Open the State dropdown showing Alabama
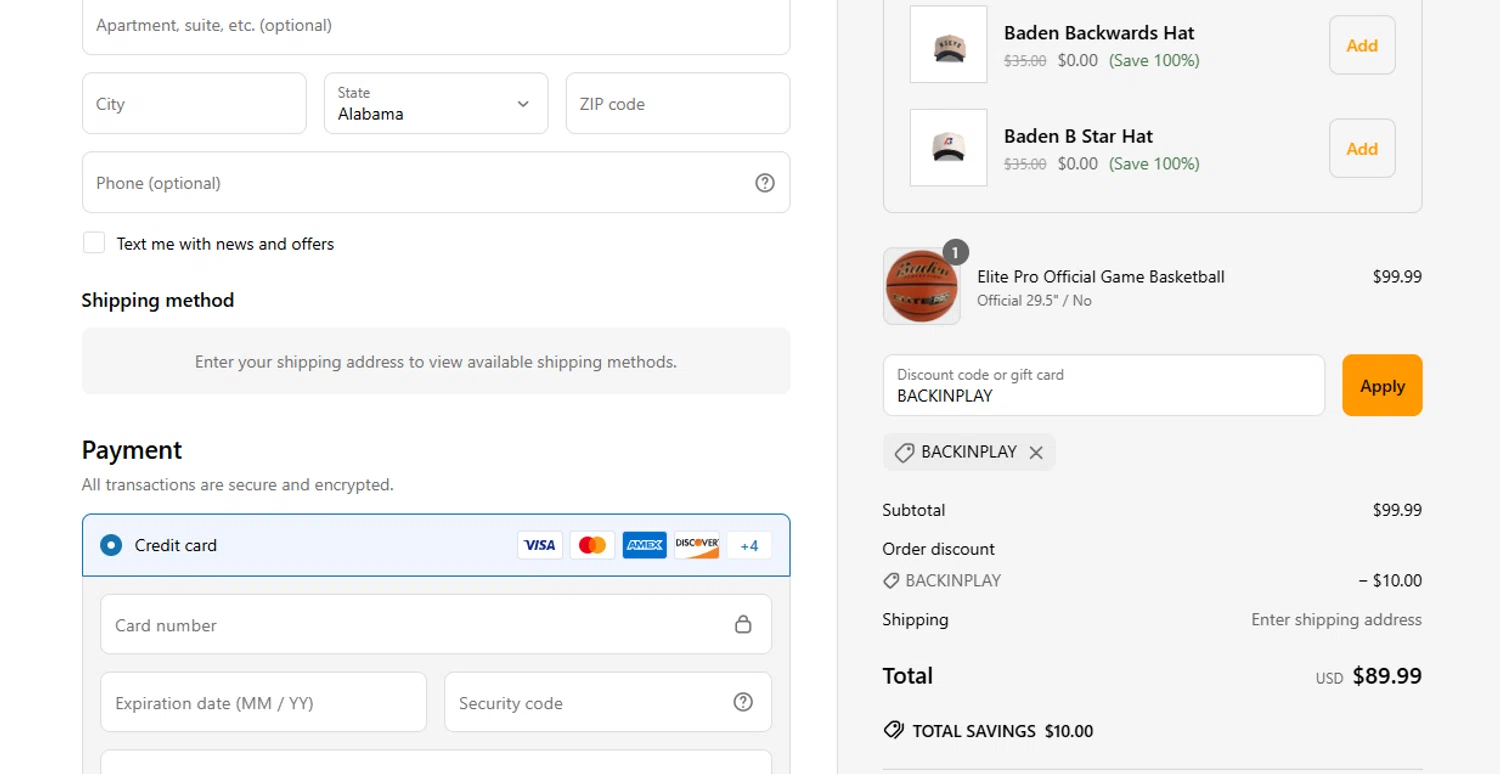Image resolution: width=1500 pixels, height=774 pixels. coord(436,103)
